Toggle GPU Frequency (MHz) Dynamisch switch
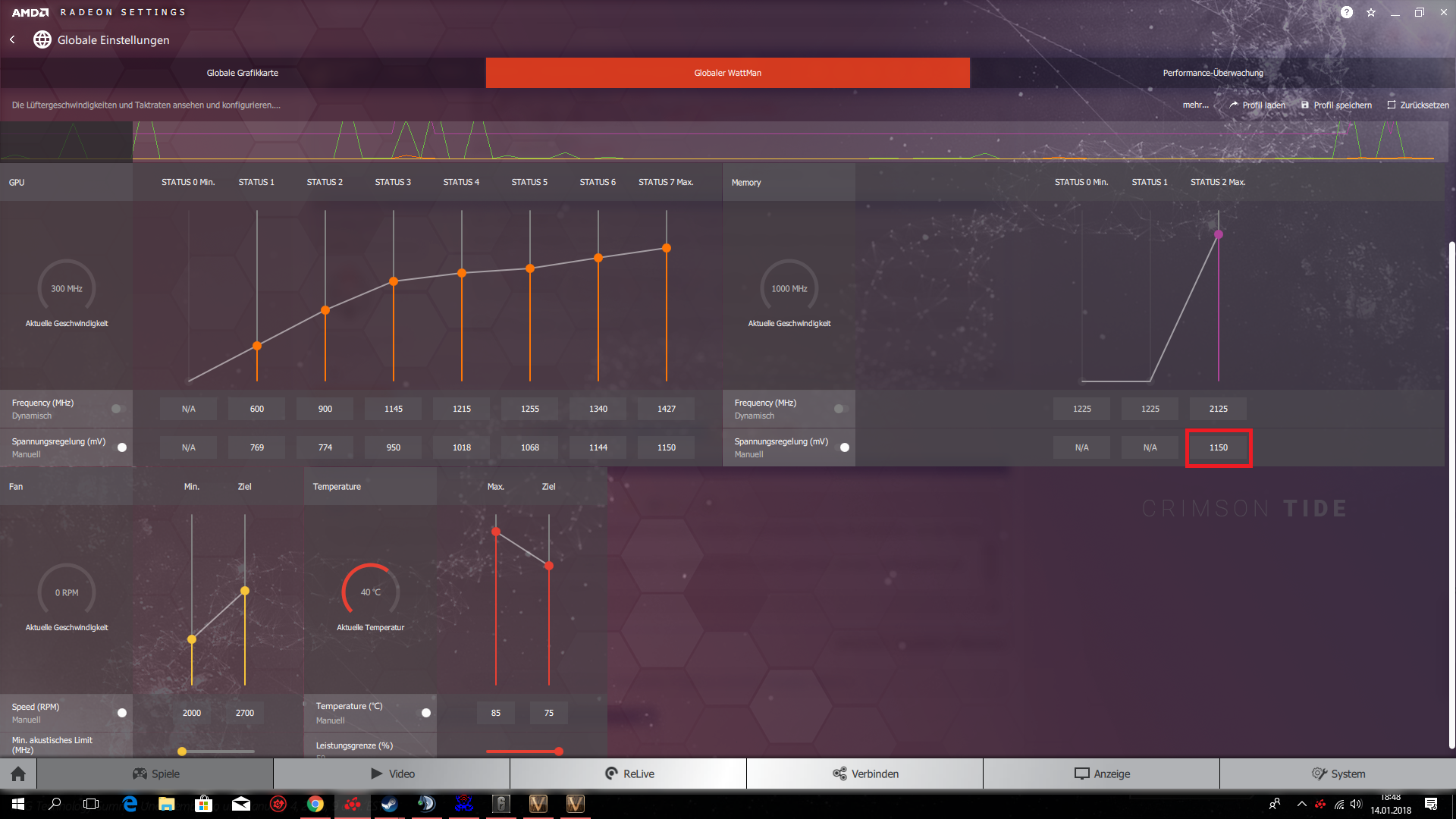1456x819 pixels. [116, 409]
